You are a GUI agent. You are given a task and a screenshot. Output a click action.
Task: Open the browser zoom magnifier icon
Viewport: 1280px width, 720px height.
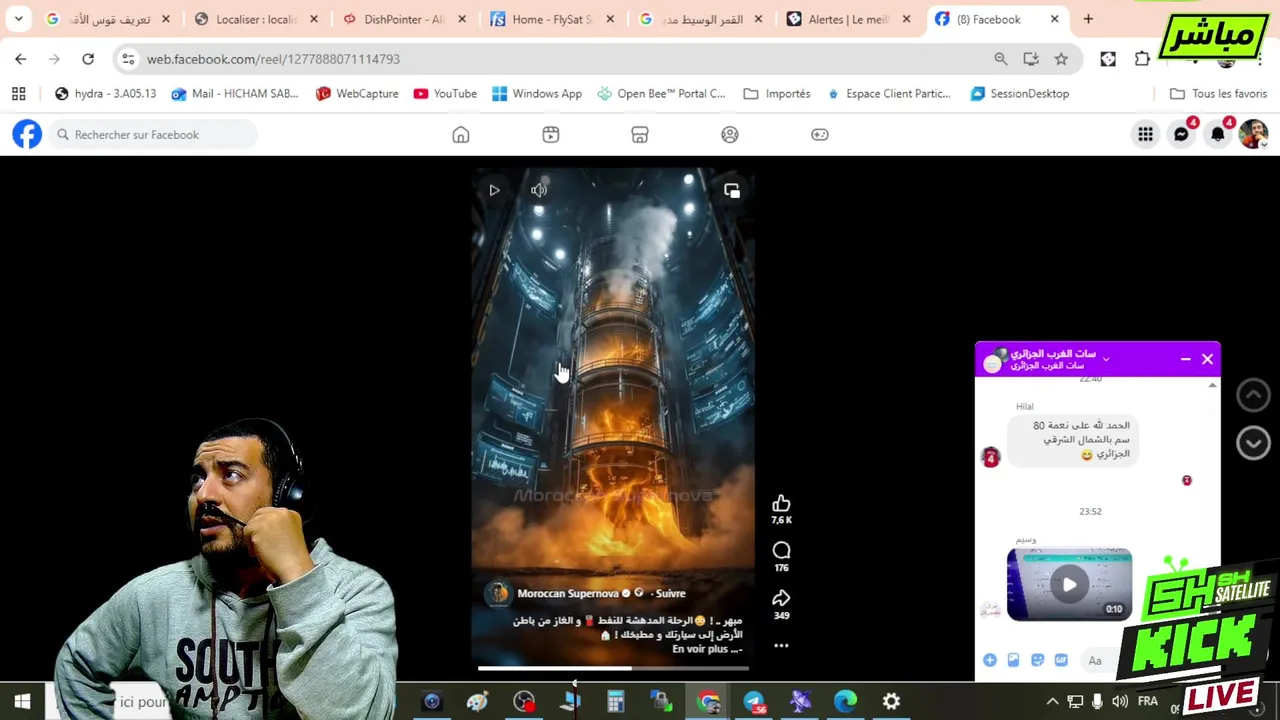tap(1001, 59)
